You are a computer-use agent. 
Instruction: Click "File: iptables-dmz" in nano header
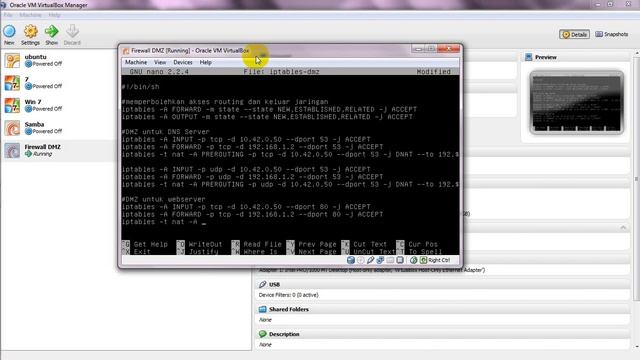[281, 71]
